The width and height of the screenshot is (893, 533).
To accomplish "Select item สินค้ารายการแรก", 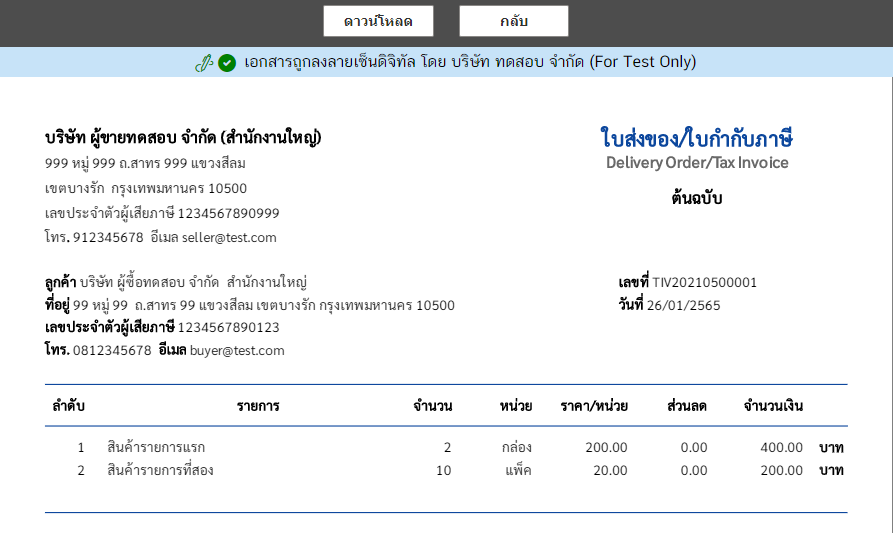I will [x=156, y=448].
